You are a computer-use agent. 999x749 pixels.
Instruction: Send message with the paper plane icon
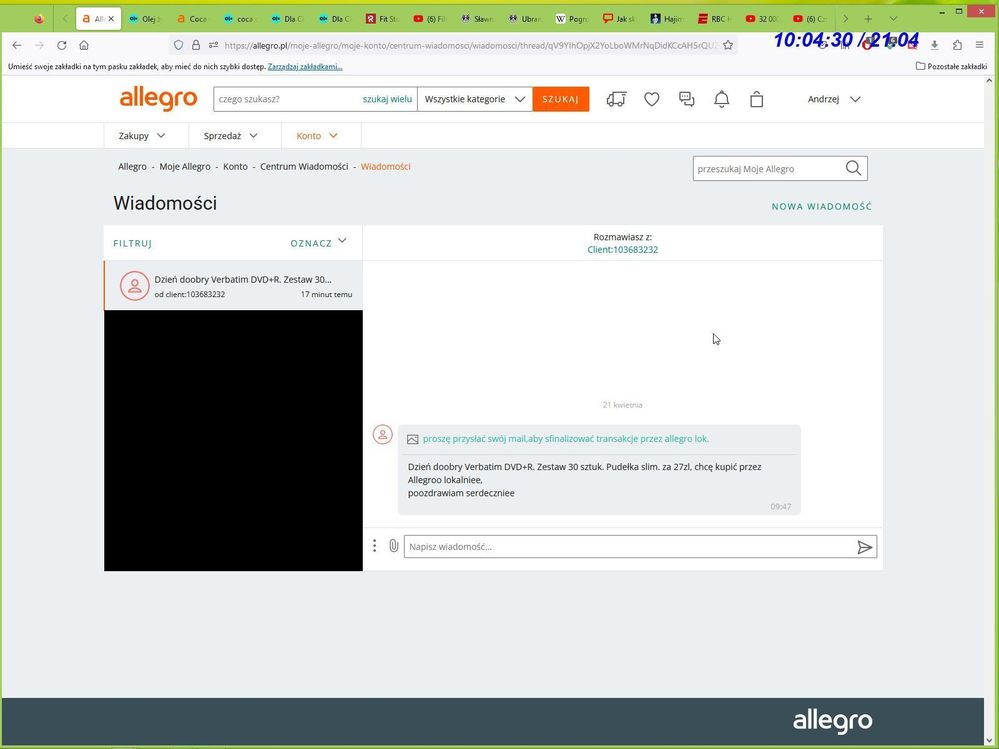click(864, 547)
